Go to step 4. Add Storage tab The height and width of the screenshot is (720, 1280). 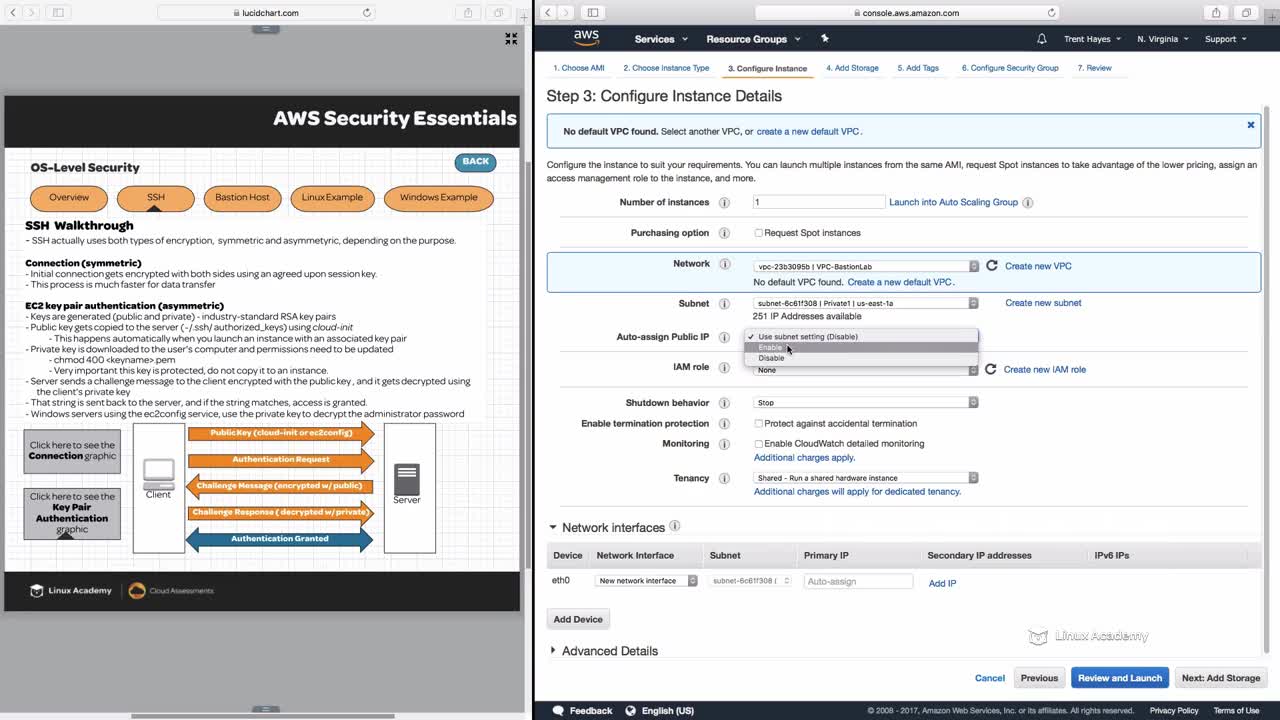[852, 68]
